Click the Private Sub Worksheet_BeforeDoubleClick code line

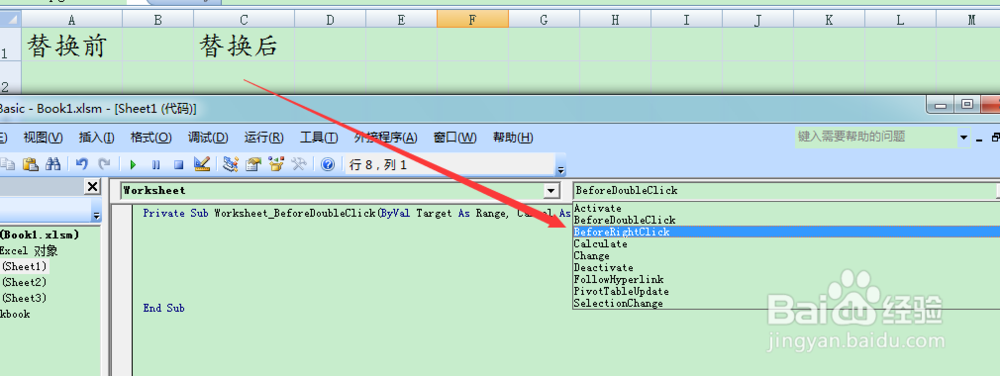click(356, 213)
